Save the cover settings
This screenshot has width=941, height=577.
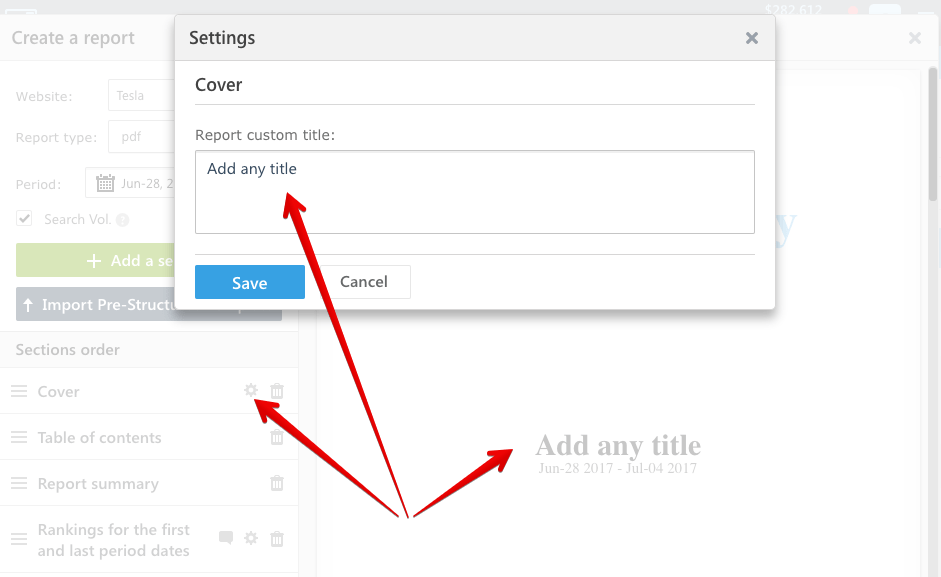click(250, 282)
